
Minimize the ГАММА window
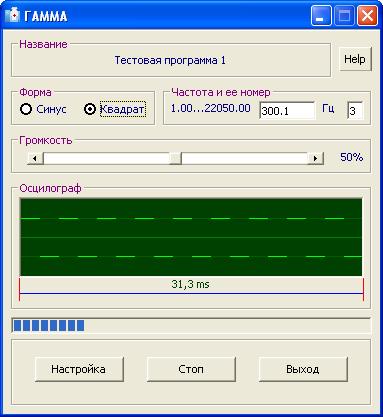(x=321, y=16)
